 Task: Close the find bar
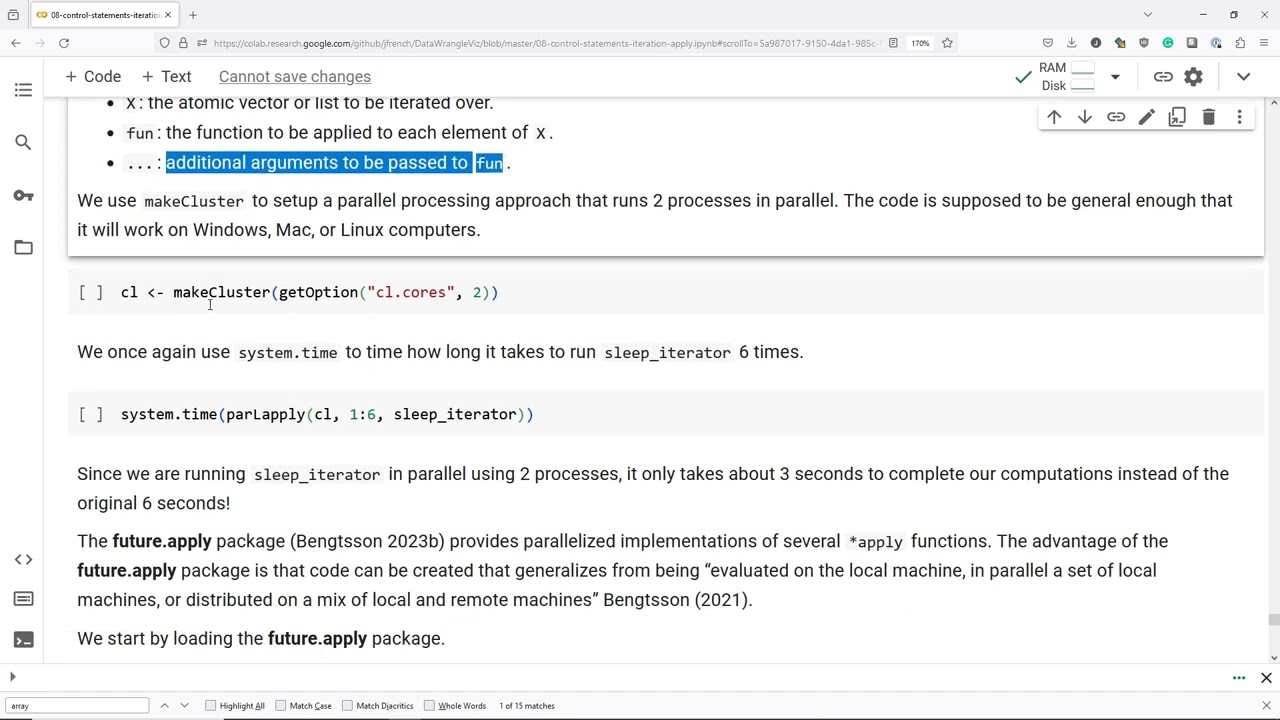(1266, 706)
